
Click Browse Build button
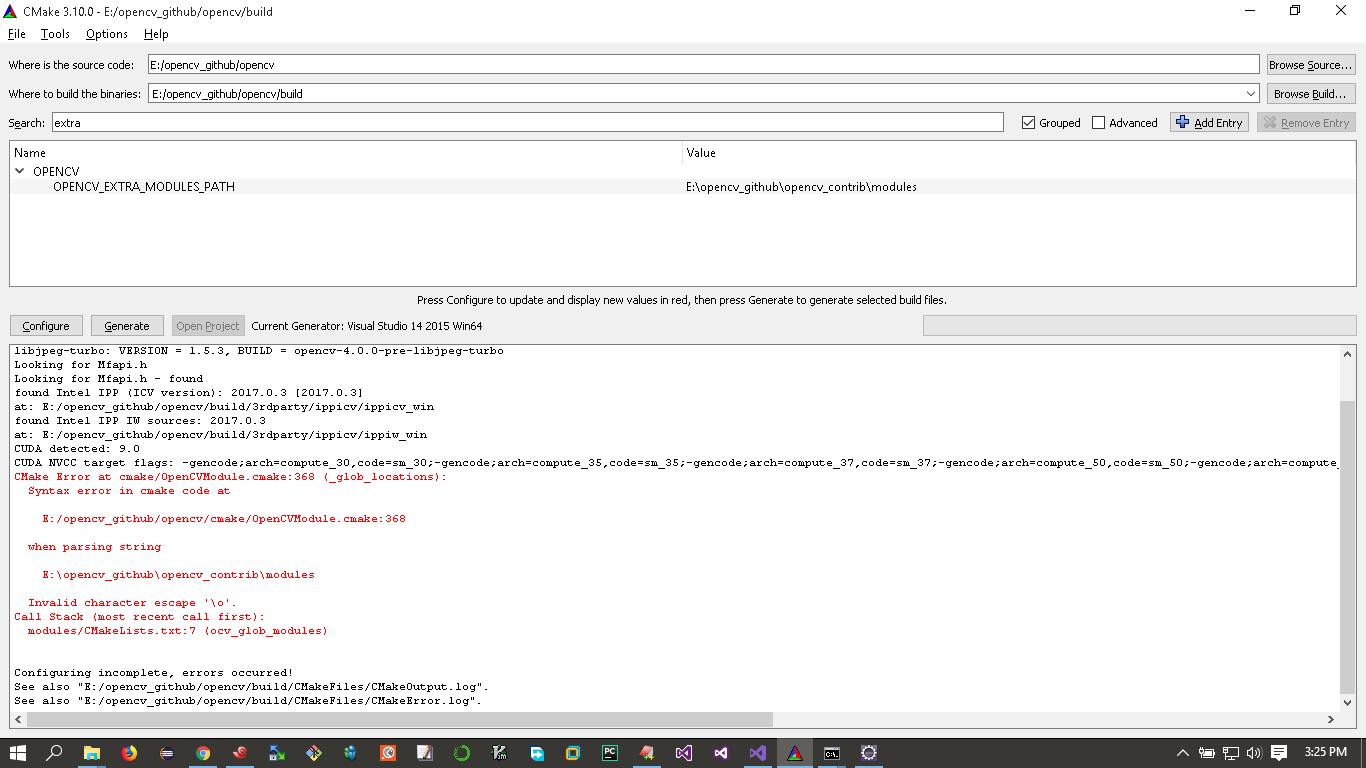pos(1311,94)
